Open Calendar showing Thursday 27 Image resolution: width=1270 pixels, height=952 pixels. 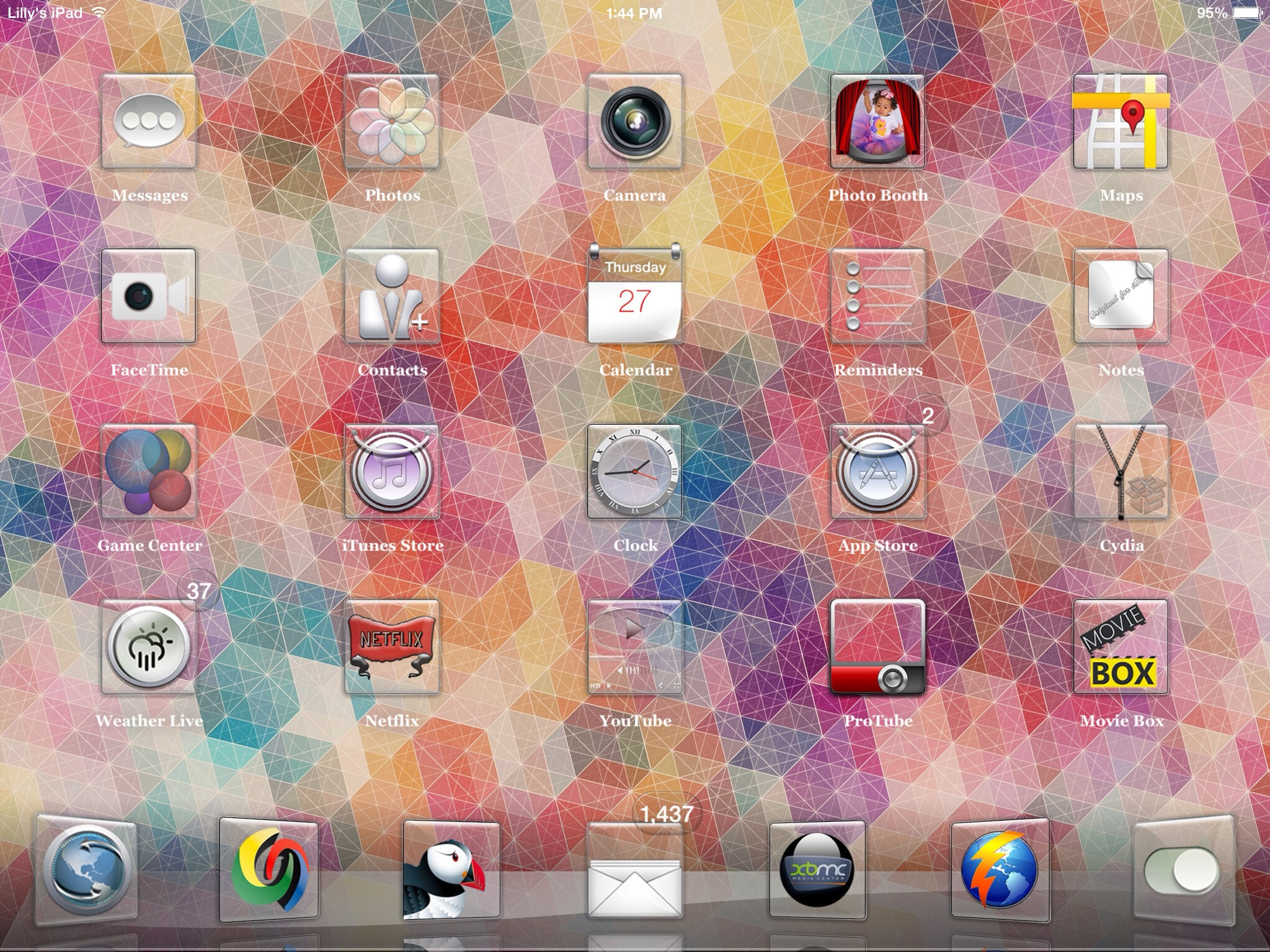pyautogui.click(x=635, y=296)
